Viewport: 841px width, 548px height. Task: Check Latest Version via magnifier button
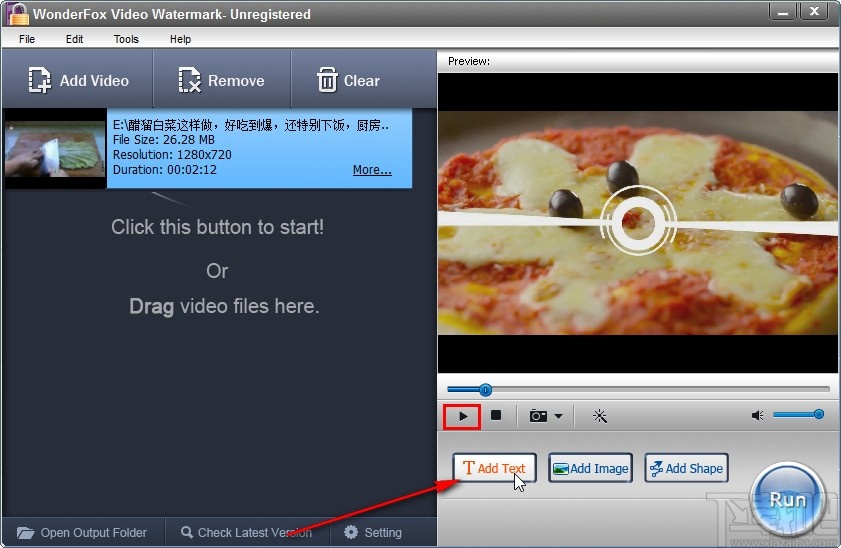(x=247, y=532)
